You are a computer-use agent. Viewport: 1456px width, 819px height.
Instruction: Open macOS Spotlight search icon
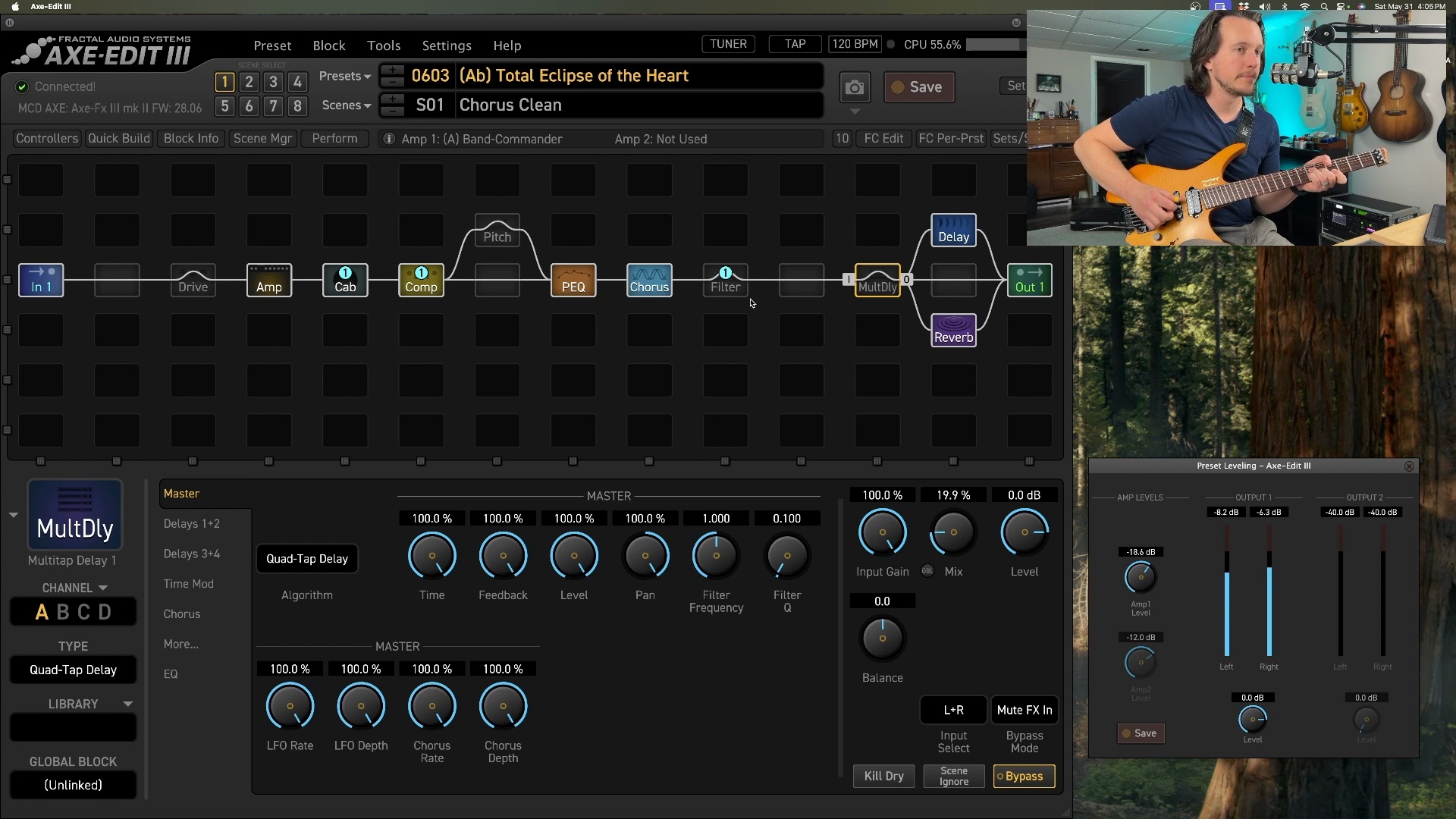coord(1324,6)
